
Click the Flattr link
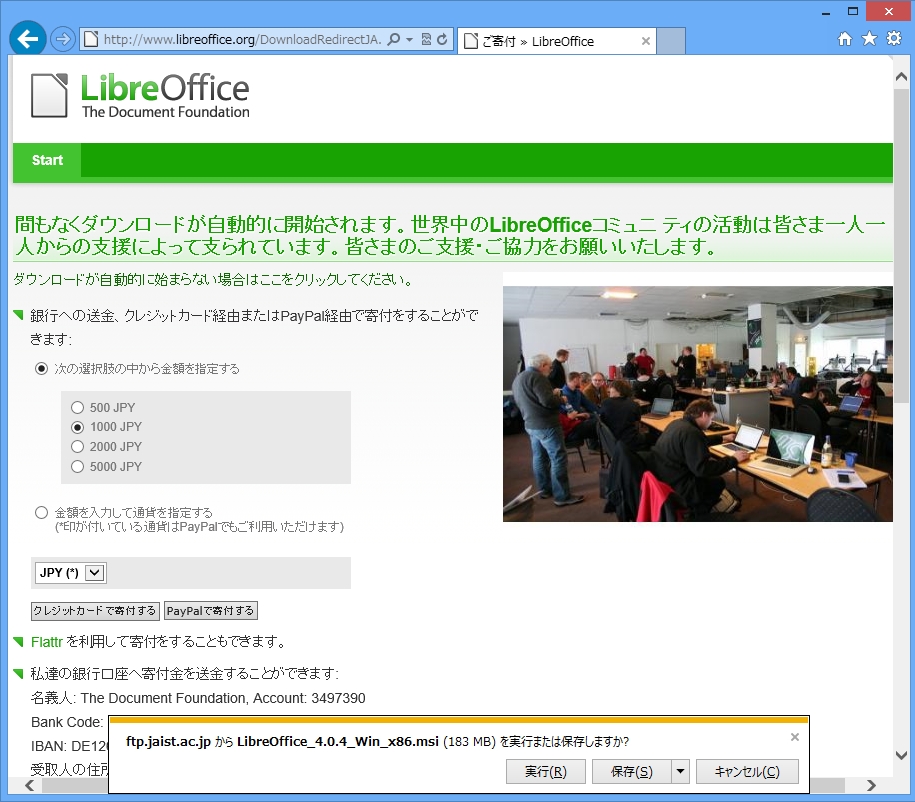(x=47, y=642)
